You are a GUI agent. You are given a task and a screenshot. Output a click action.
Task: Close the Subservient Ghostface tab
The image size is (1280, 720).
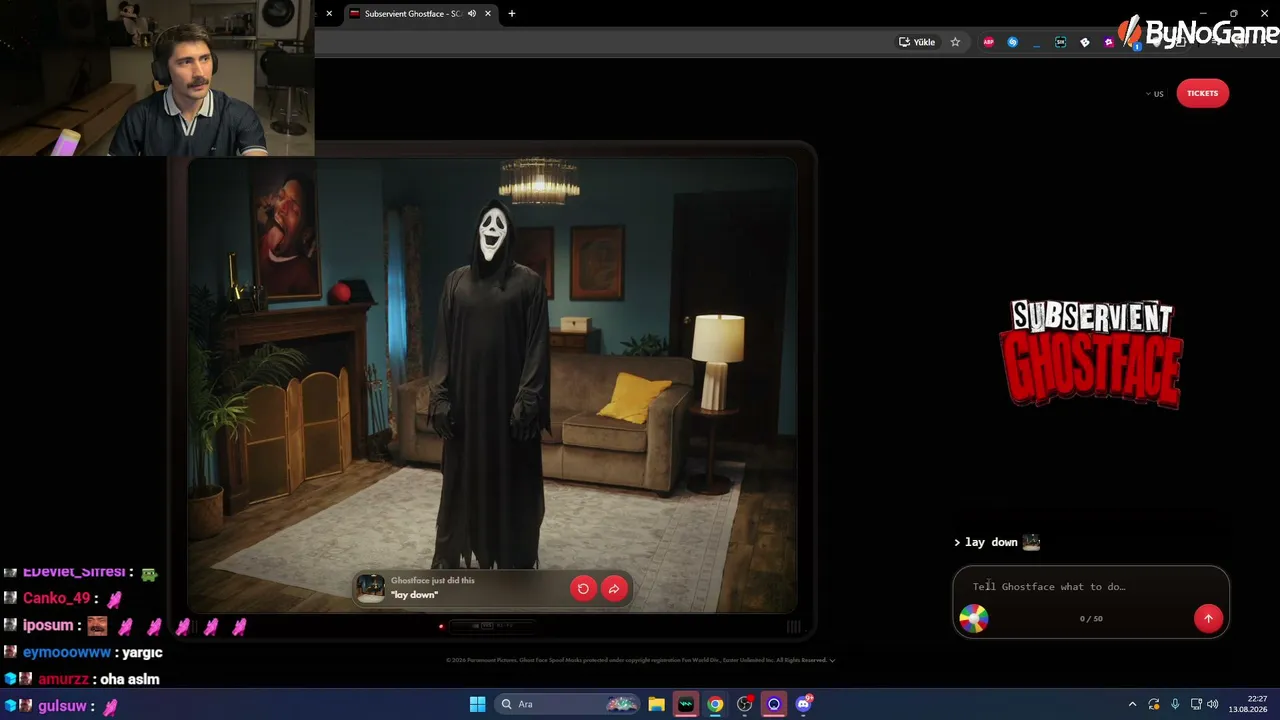[x=488, y=14]
